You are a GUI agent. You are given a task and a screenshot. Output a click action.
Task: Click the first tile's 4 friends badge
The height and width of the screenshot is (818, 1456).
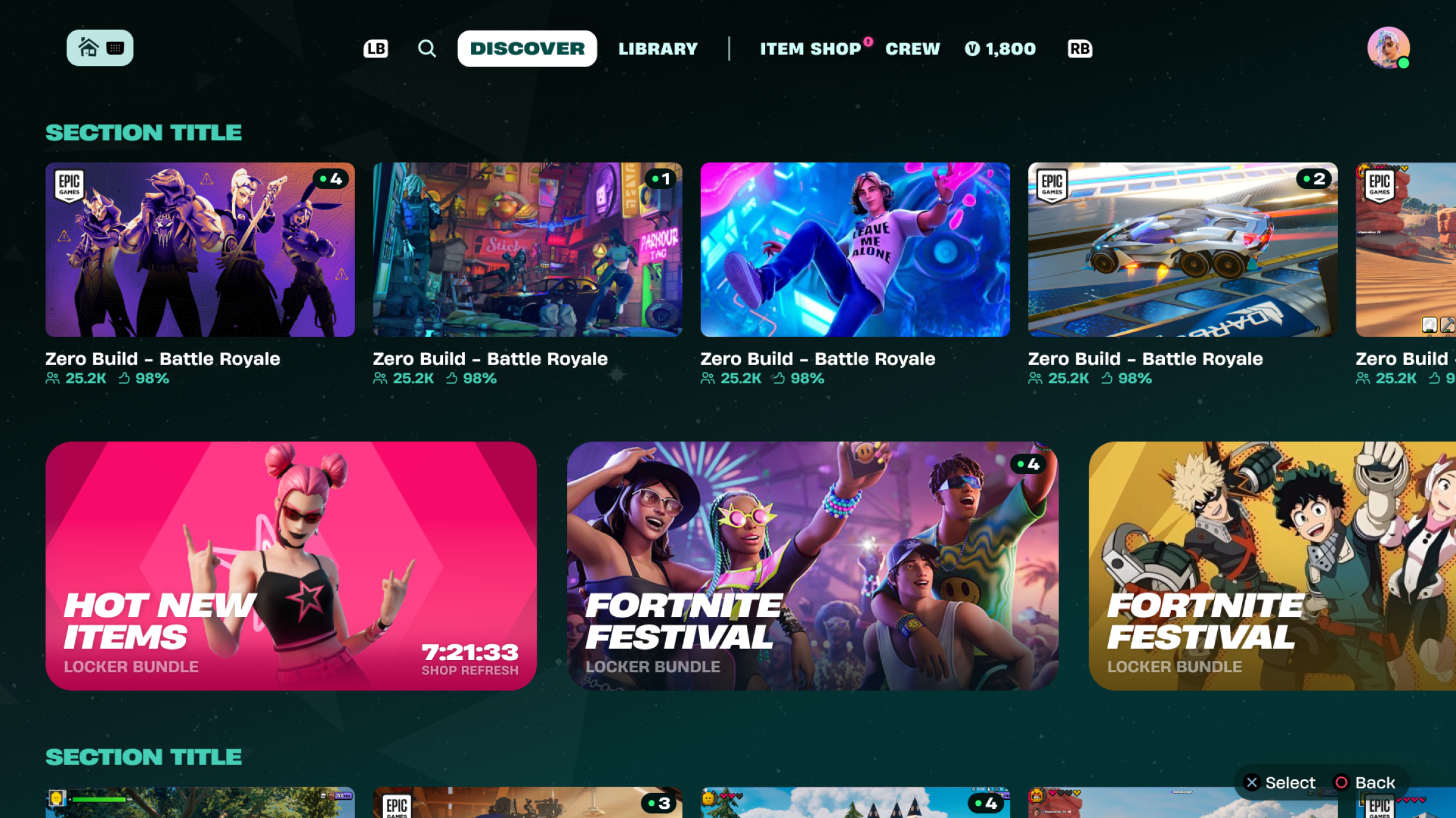click(331, 179)
